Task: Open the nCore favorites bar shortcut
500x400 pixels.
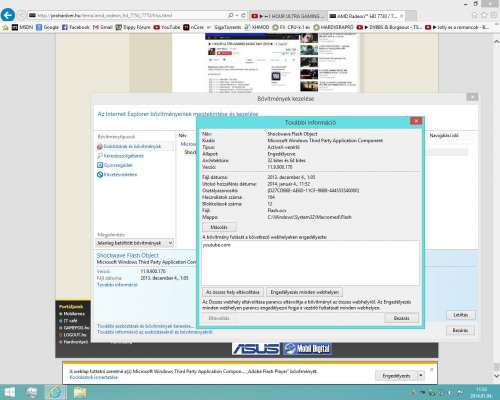Action: pyautogui.click(x=193, y=27)
